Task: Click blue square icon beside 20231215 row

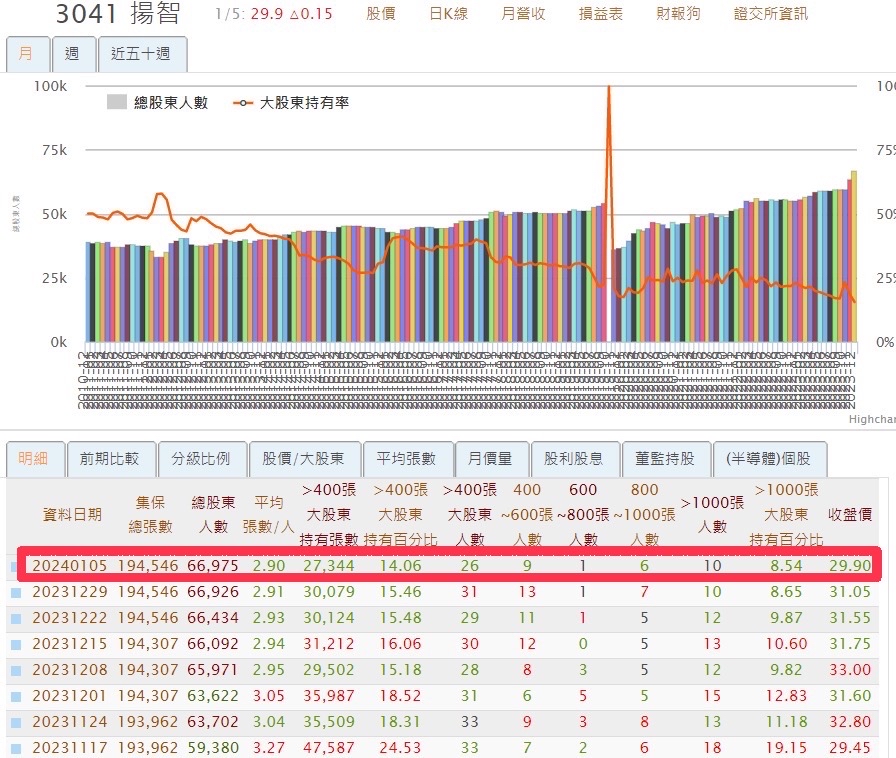Action: tap(15, 645)
